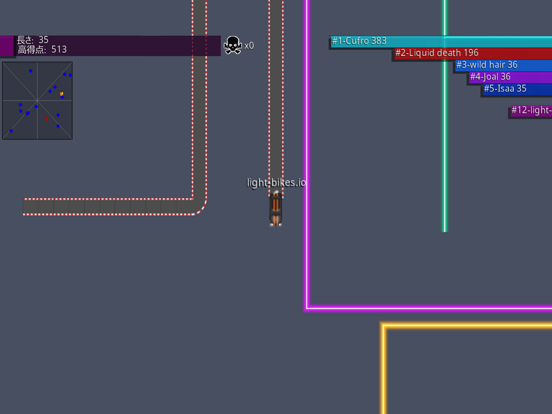Image resolution: width=552 pixels, height=414 pixels.
Task: Select the #3-wild hair 36 leaderboard entry
Action: (503, 65)
